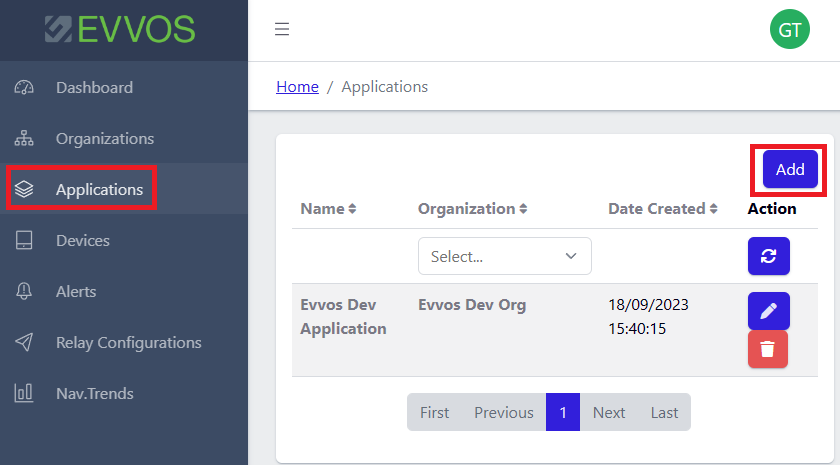This screenshot has height=465, width=840.
Task: Open Organizations in sidebar
Action: (x=124, y=138)
